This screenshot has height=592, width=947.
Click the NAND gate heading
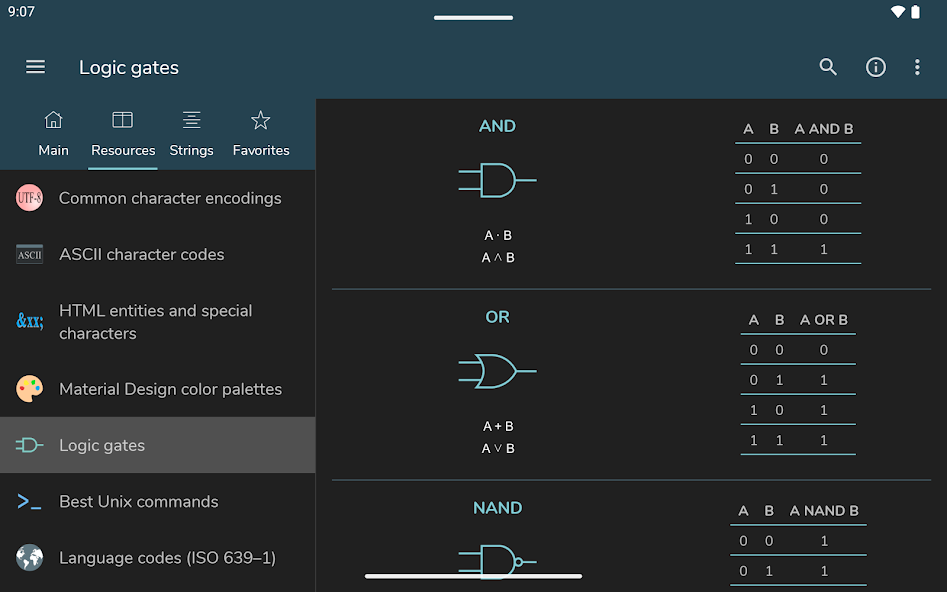coord(497,507)
